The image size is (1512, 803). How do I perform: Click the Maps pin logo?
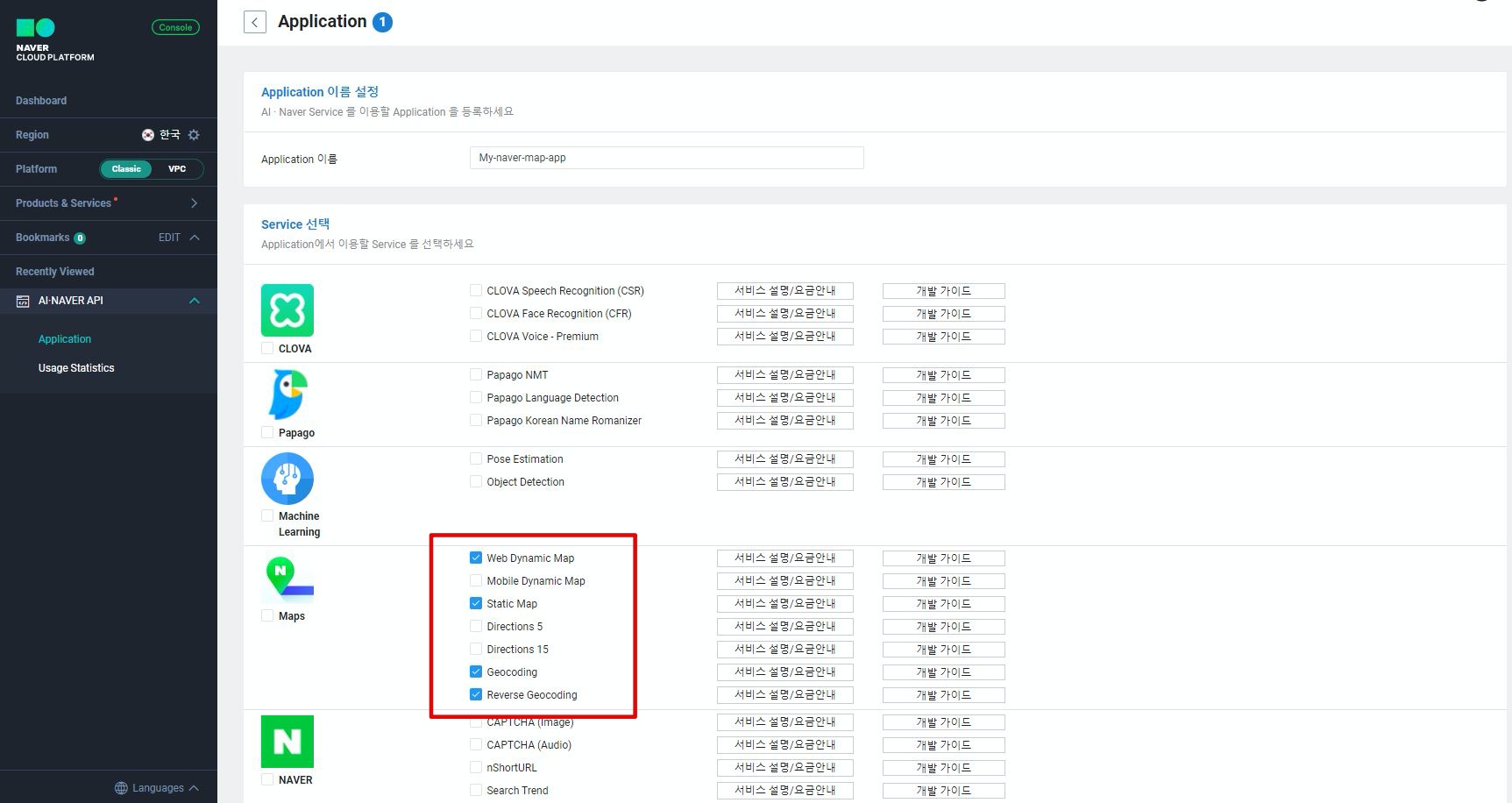pos(288,579)
